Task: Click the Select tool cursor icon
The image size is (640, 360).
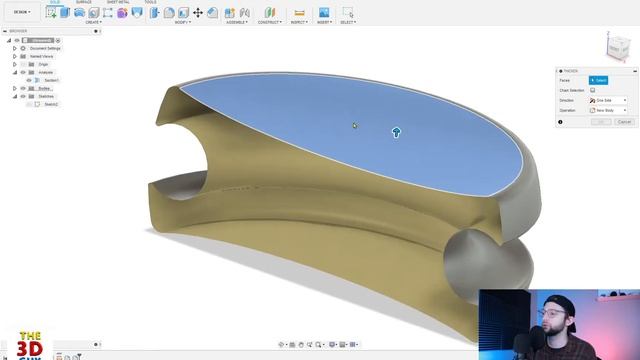Action: (x=348, y=13)
